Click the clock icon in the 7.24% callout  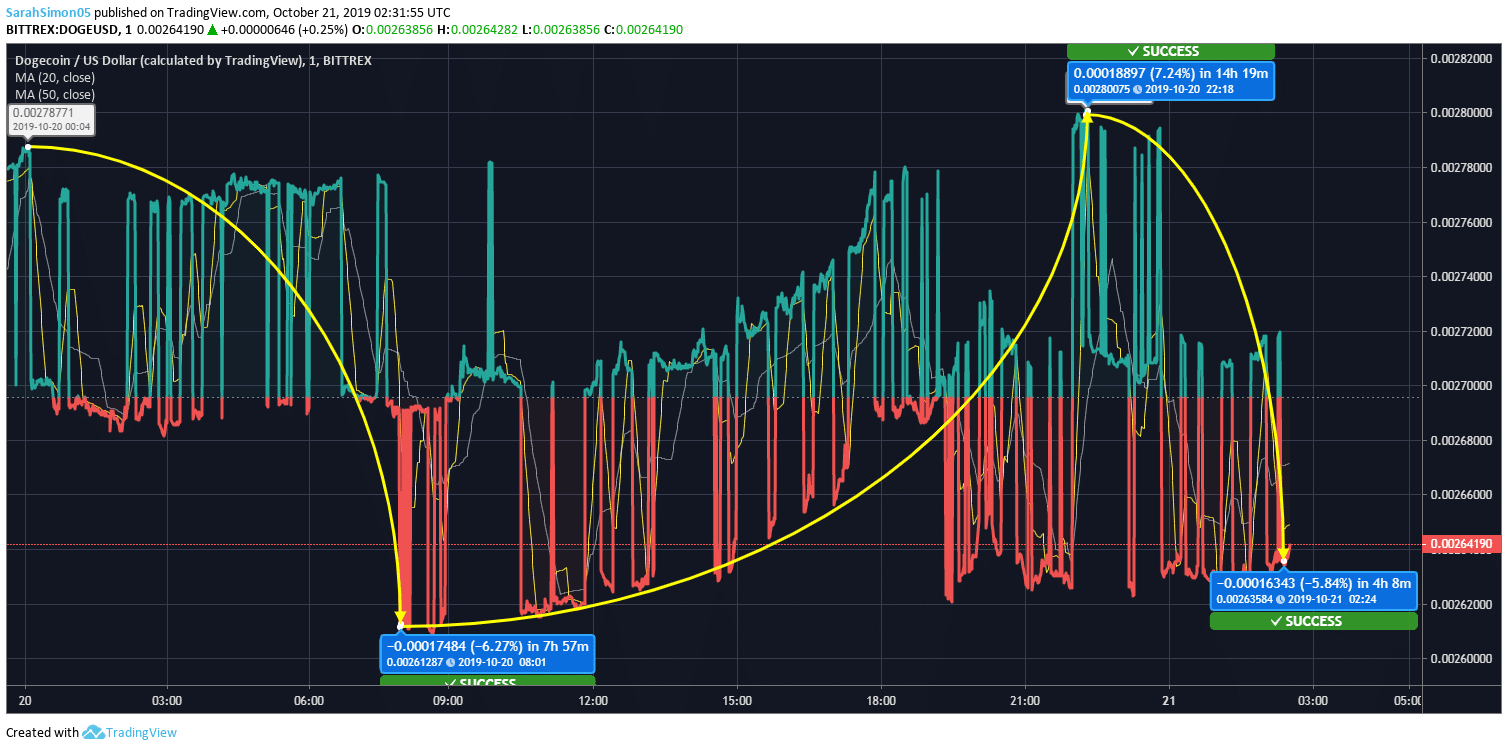[1138, 89]
